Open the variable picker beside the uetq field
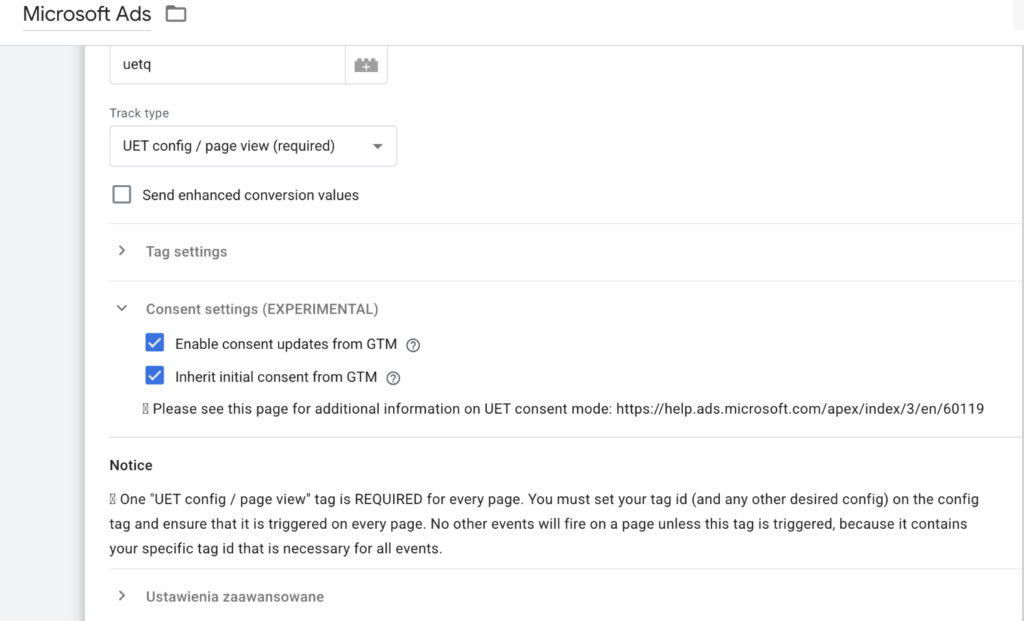Viewport: 1024px width, 621px height. [366, 63]
